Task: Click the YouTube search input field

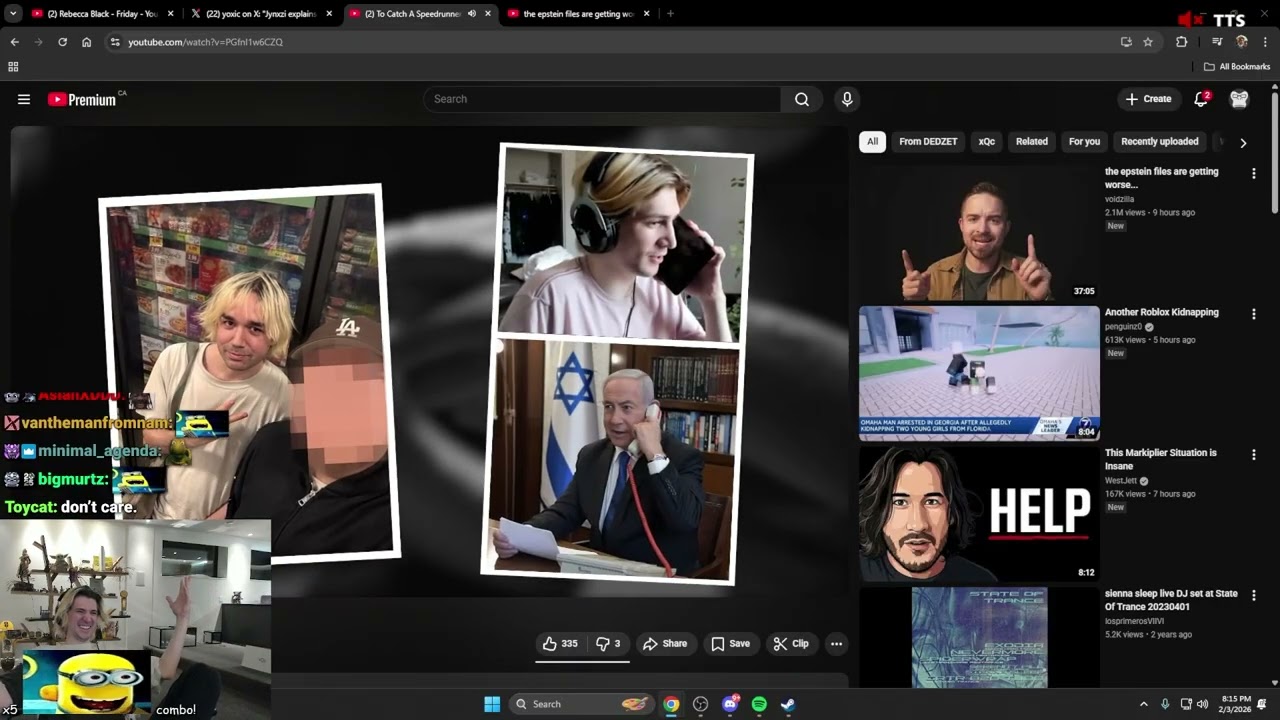Action: 602,99
